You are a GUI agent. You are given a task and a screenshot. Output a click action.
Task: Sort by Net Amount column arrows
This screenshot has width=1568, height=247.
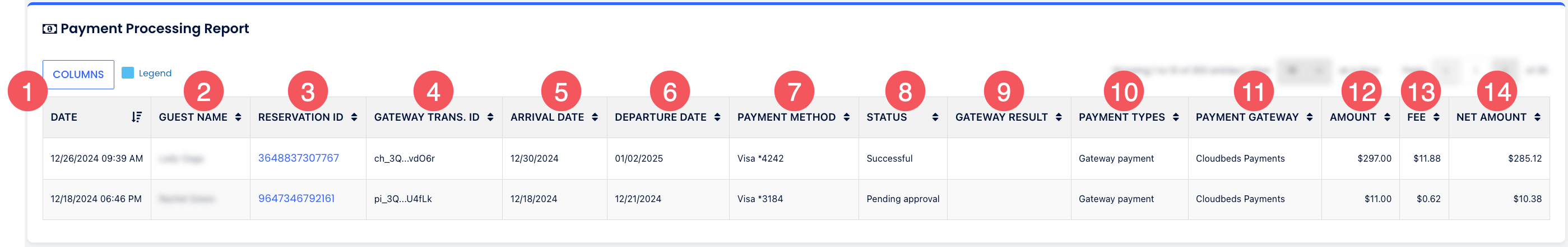(1538, 117)
